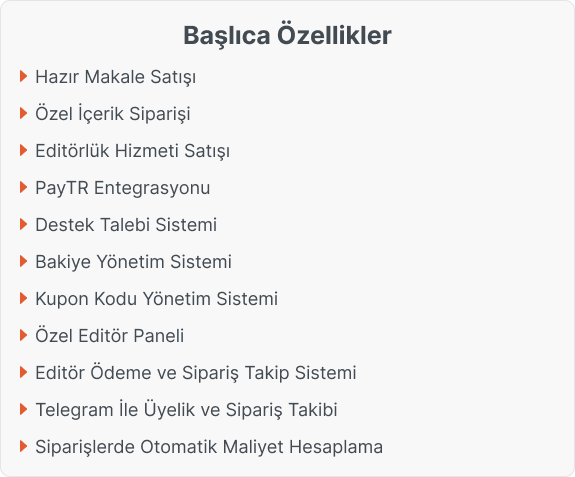Screen dimensions: 575x477
Task: Select the Editör Ödeme ve Sipariş Takip Sistemi item
Action: [196, 373]
